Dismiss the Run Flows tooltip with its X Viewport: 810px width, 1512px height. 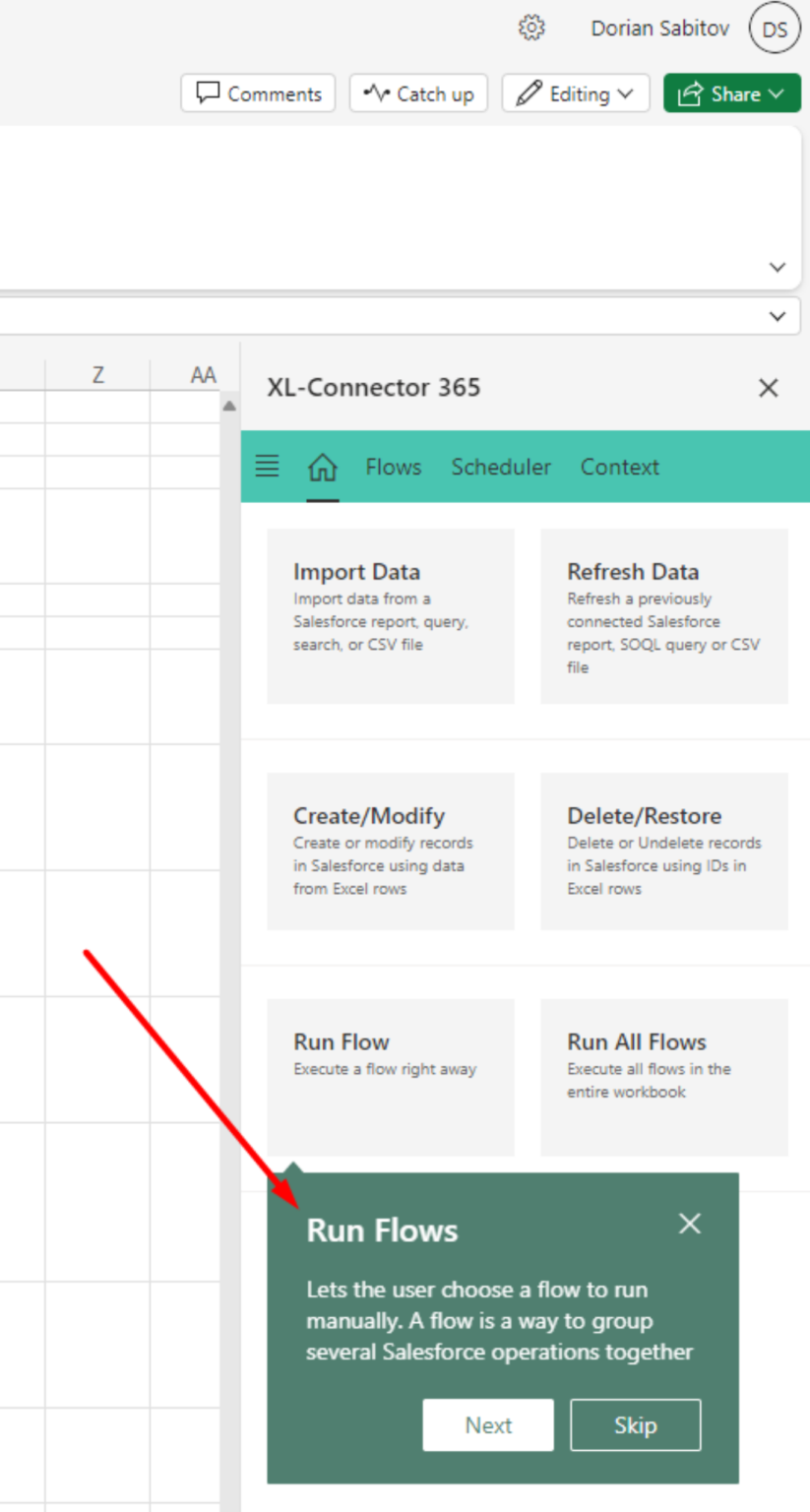(x=689, y=1224)
